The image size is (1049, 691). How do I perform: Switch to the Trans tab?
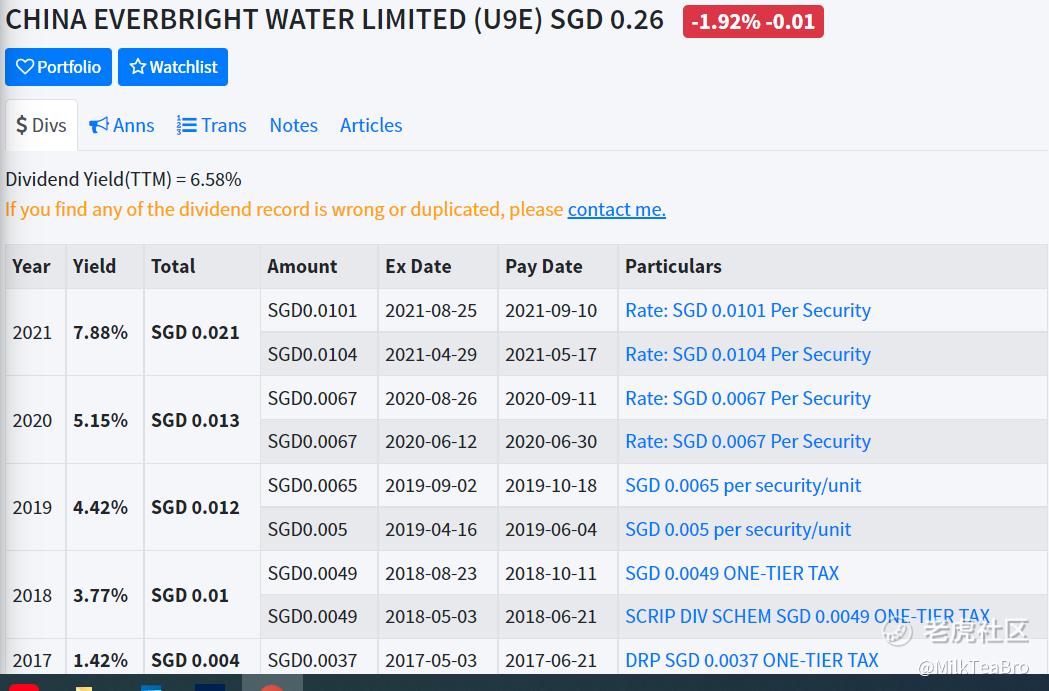[x=211, y=125]
